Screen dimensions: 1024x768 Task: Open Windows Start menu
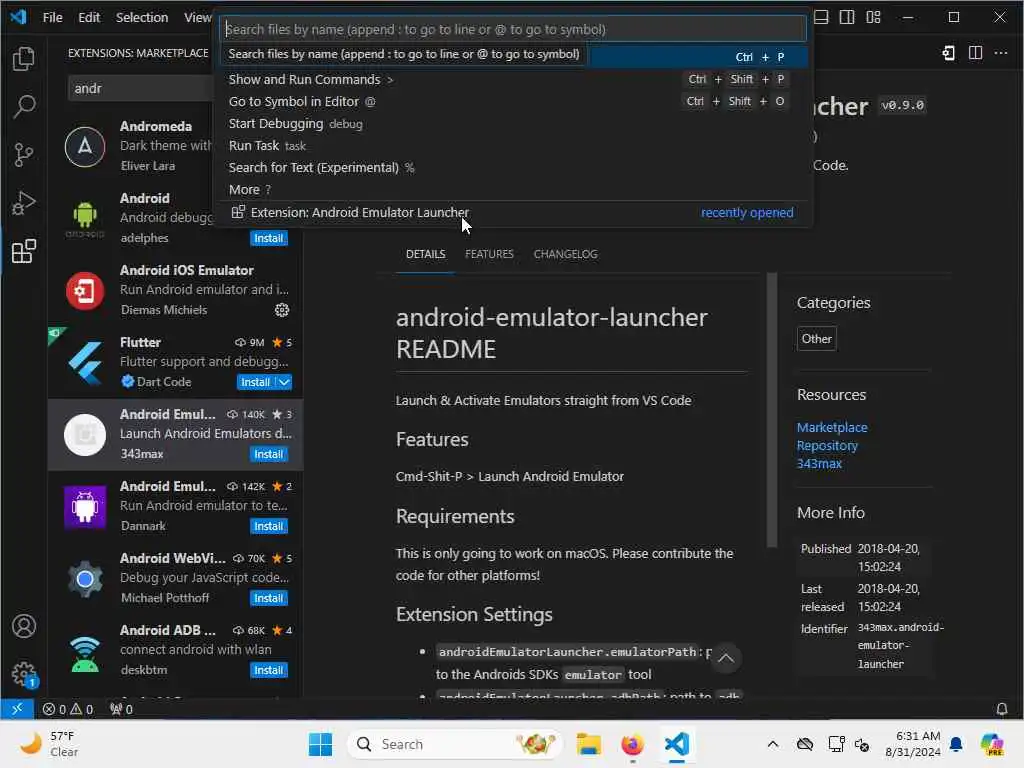coord(320,744)
